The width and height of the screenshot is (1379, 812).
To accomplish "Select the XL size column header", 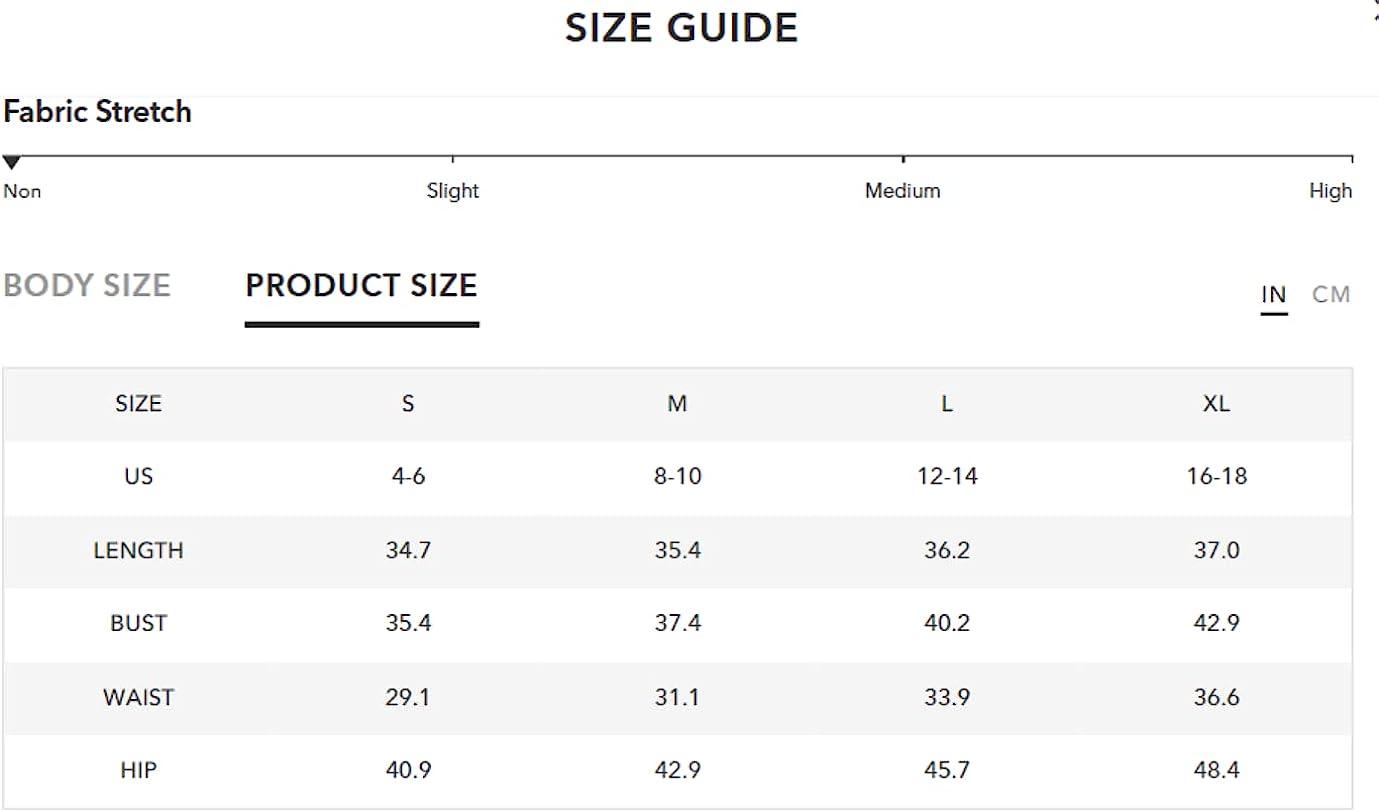I will point(1216,404).
